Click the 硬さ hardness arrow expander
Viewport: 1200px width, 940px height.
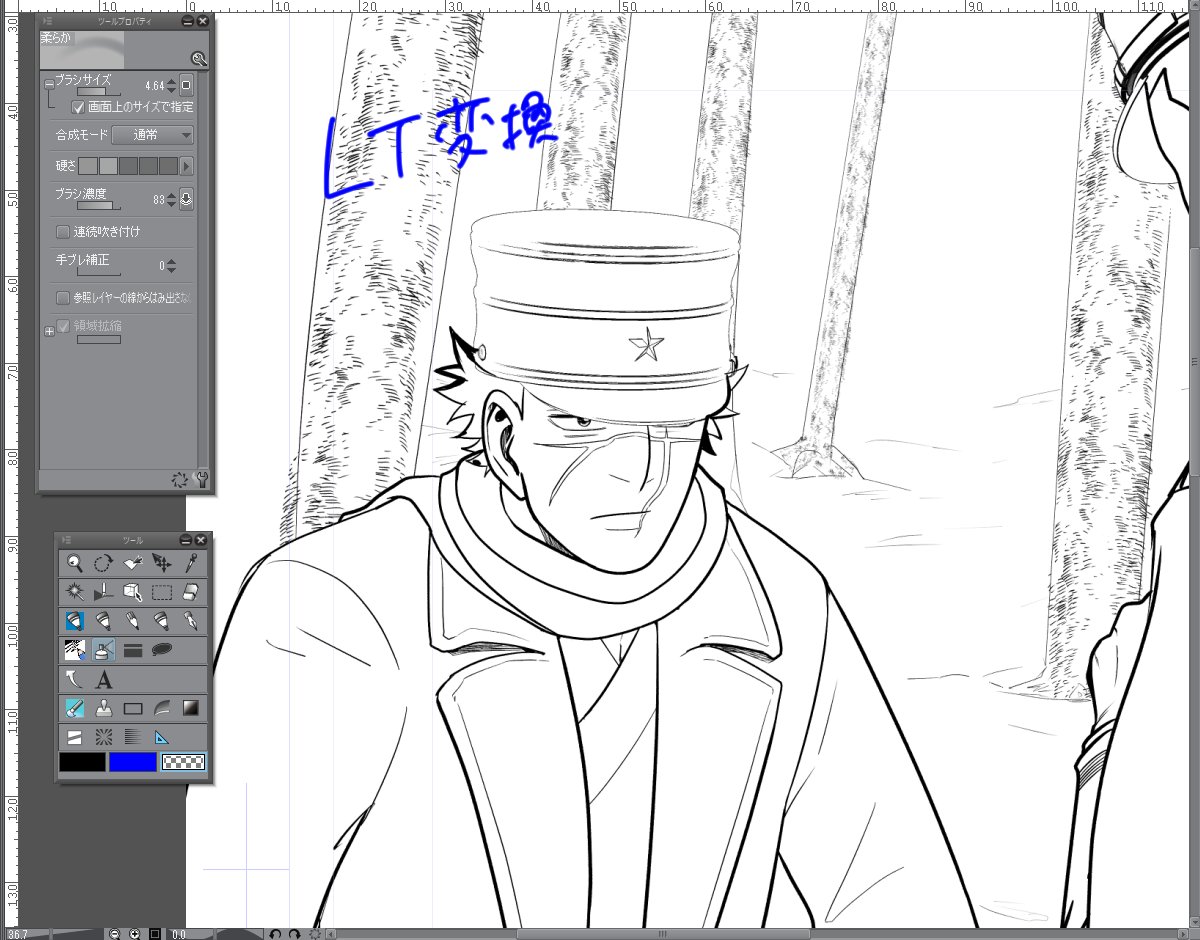point(187,166)
